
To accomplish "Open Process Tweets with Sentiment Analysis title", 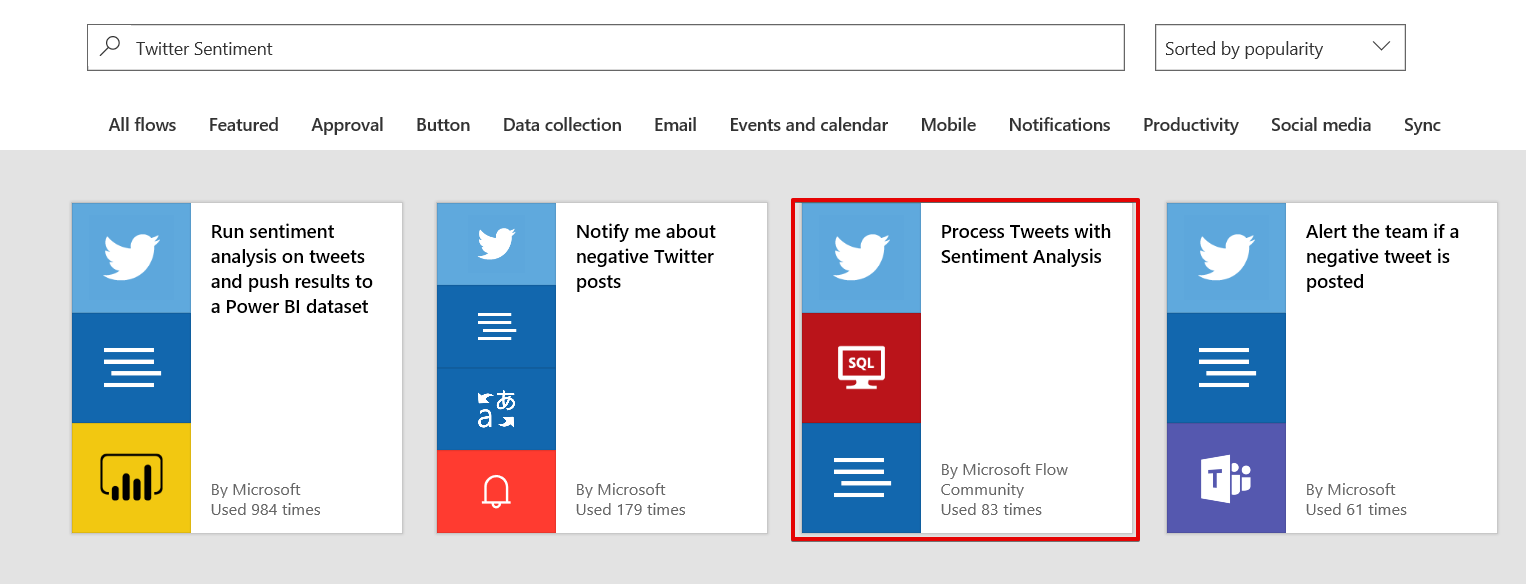I will click(x=1025, y=244).
